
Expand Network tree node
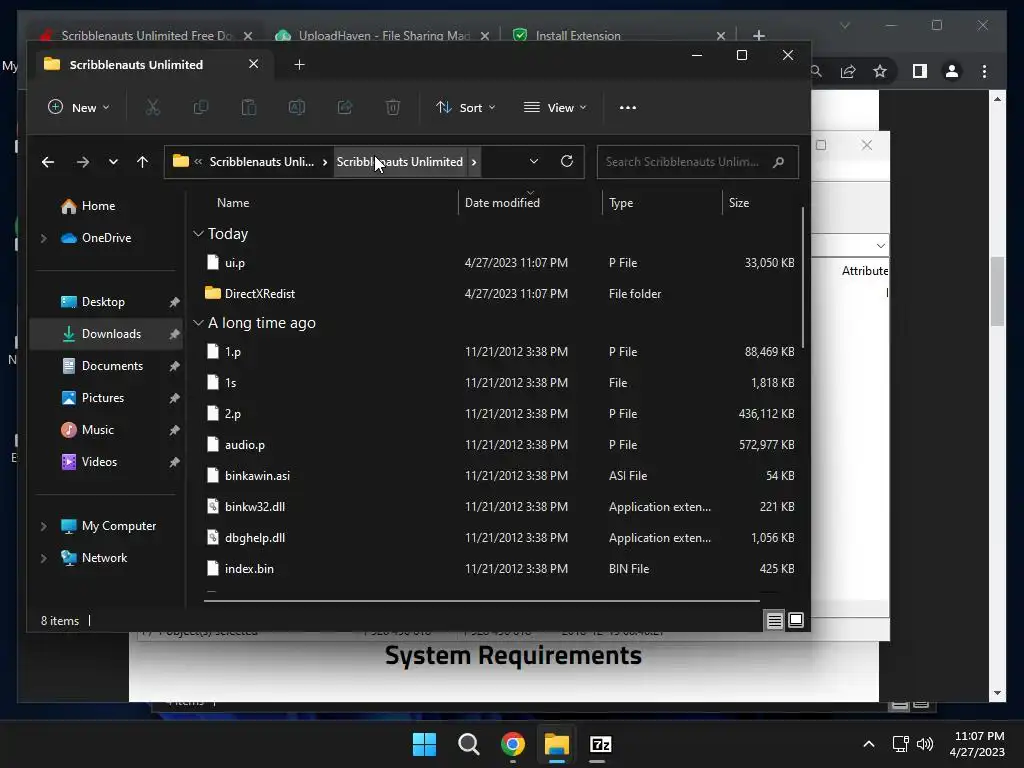43,558
